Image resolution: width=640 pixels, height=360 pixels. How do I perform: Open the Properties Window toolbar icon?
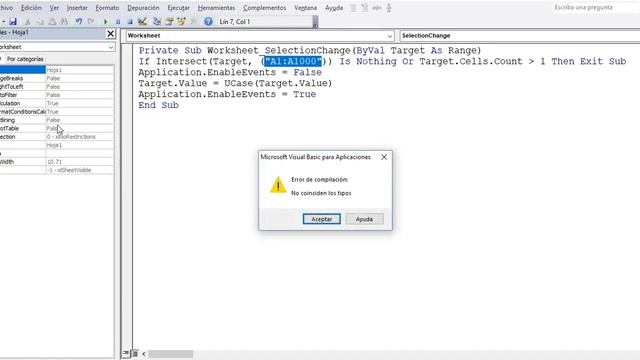pyautogui.click(x=169, y=22)
